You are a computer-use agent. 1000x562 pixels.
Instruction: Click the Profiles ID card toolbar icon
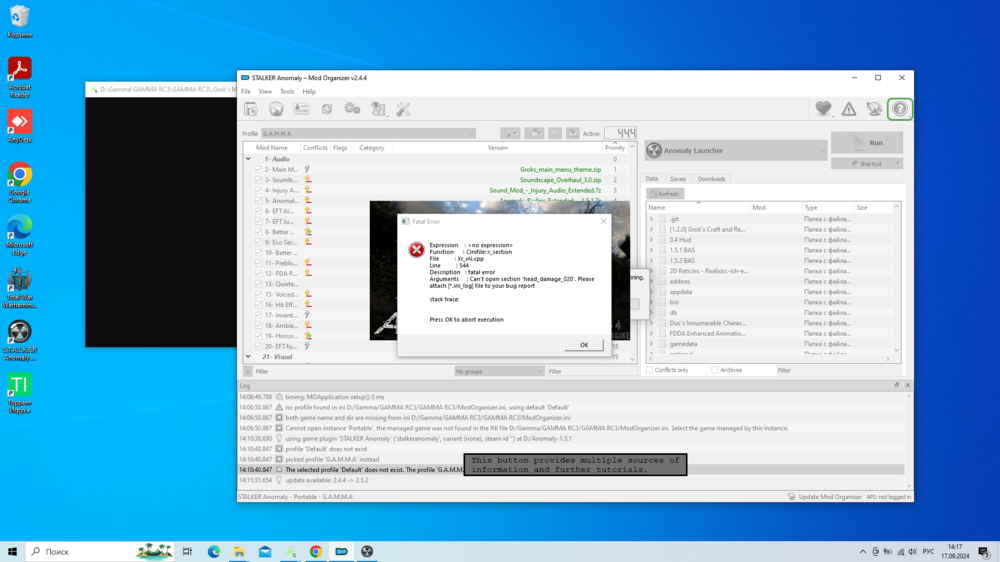[301, 109]
